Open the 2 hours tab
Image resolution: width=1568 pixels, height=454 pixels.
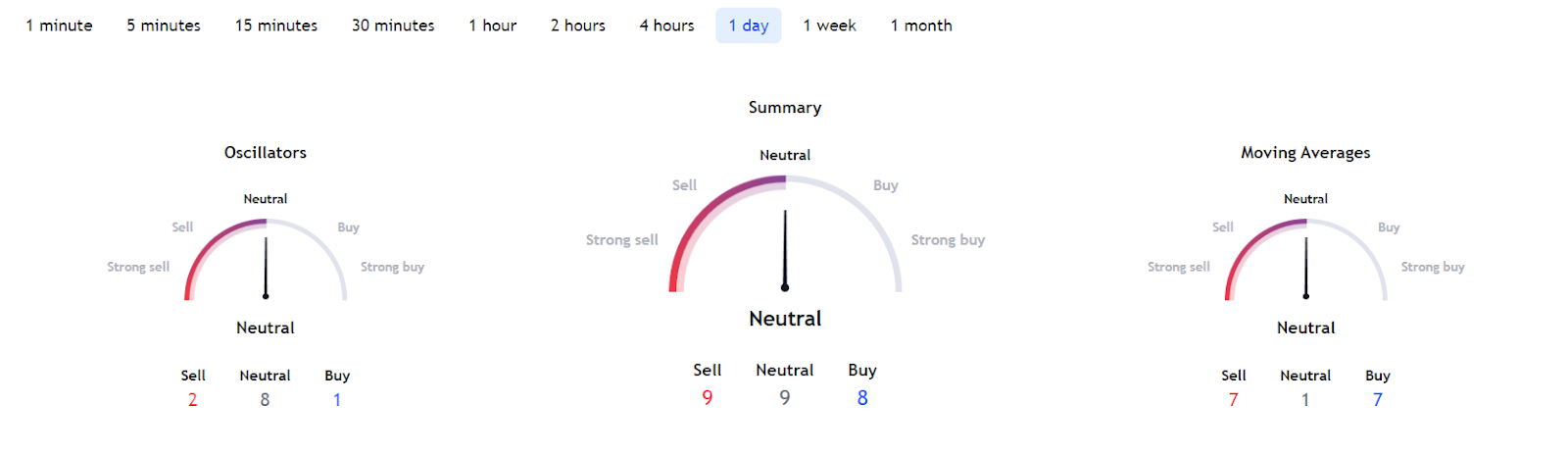578,25
